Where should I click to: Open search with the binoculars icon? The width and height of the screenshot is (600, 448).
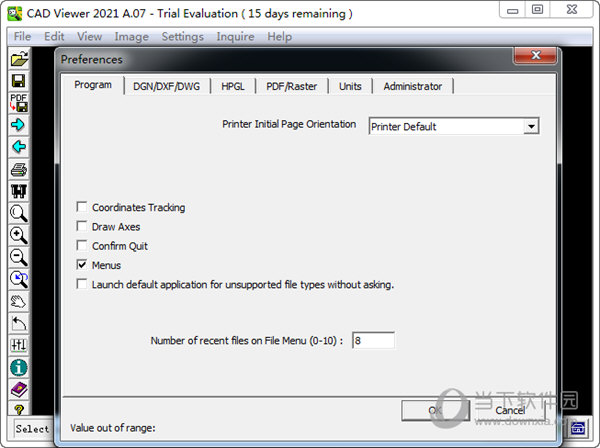(x=19, y=191)
